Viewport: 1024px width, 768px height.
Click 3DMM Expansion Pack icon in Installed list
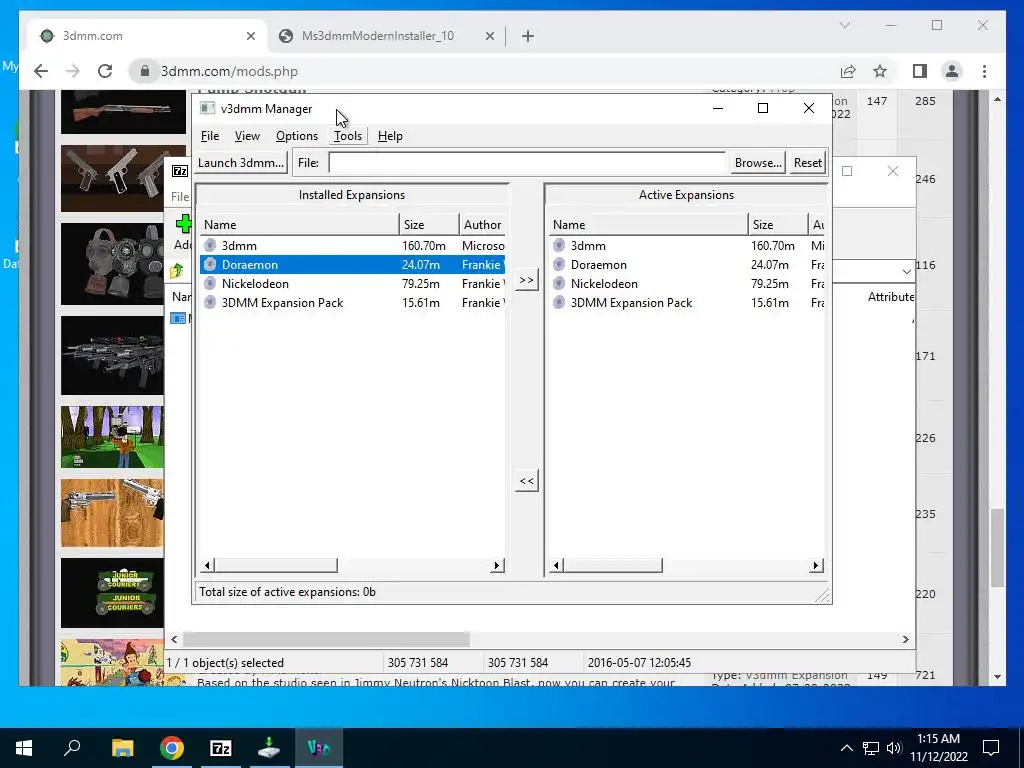210,302
